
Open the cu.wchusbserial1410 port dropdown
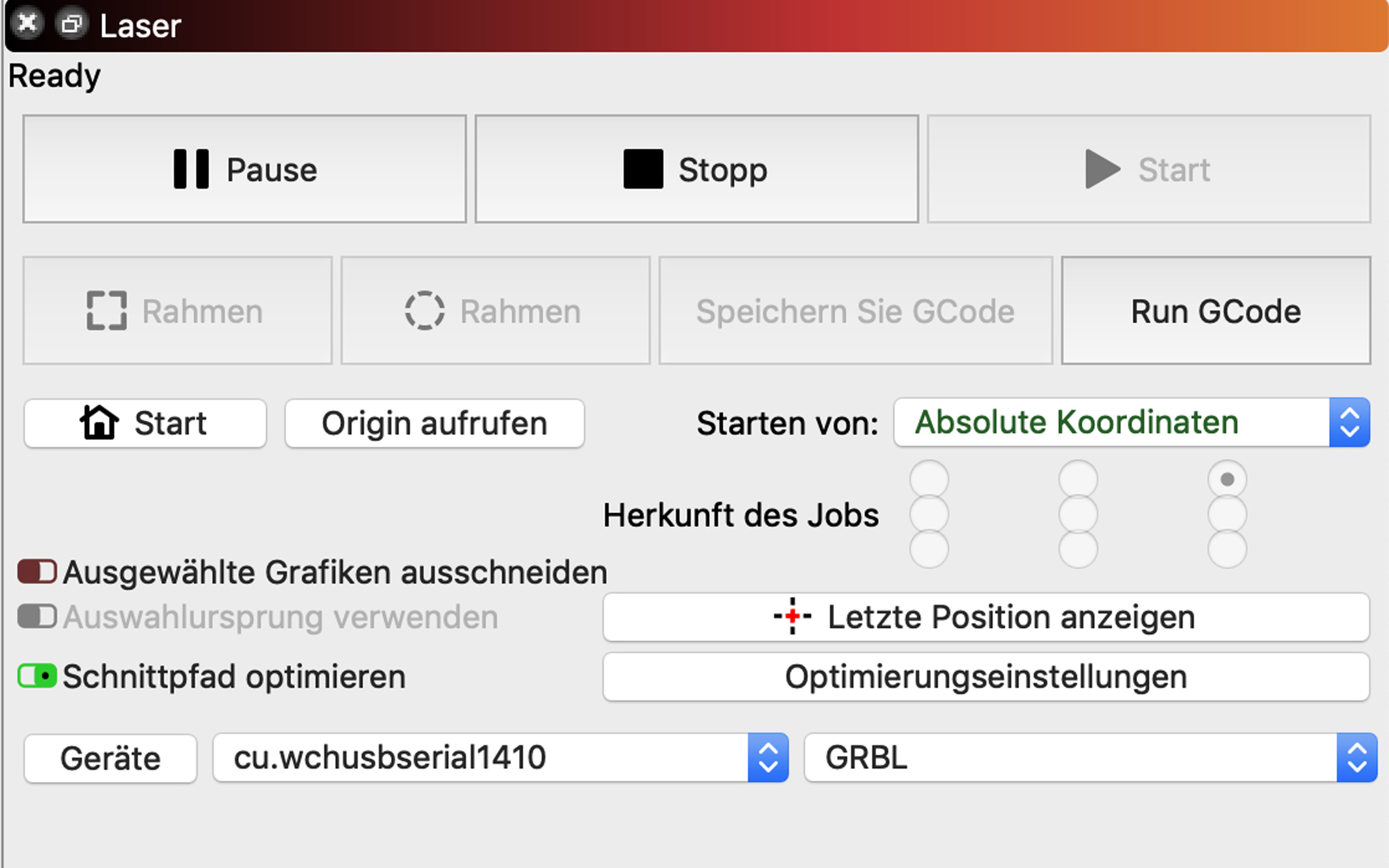(500, 757)
